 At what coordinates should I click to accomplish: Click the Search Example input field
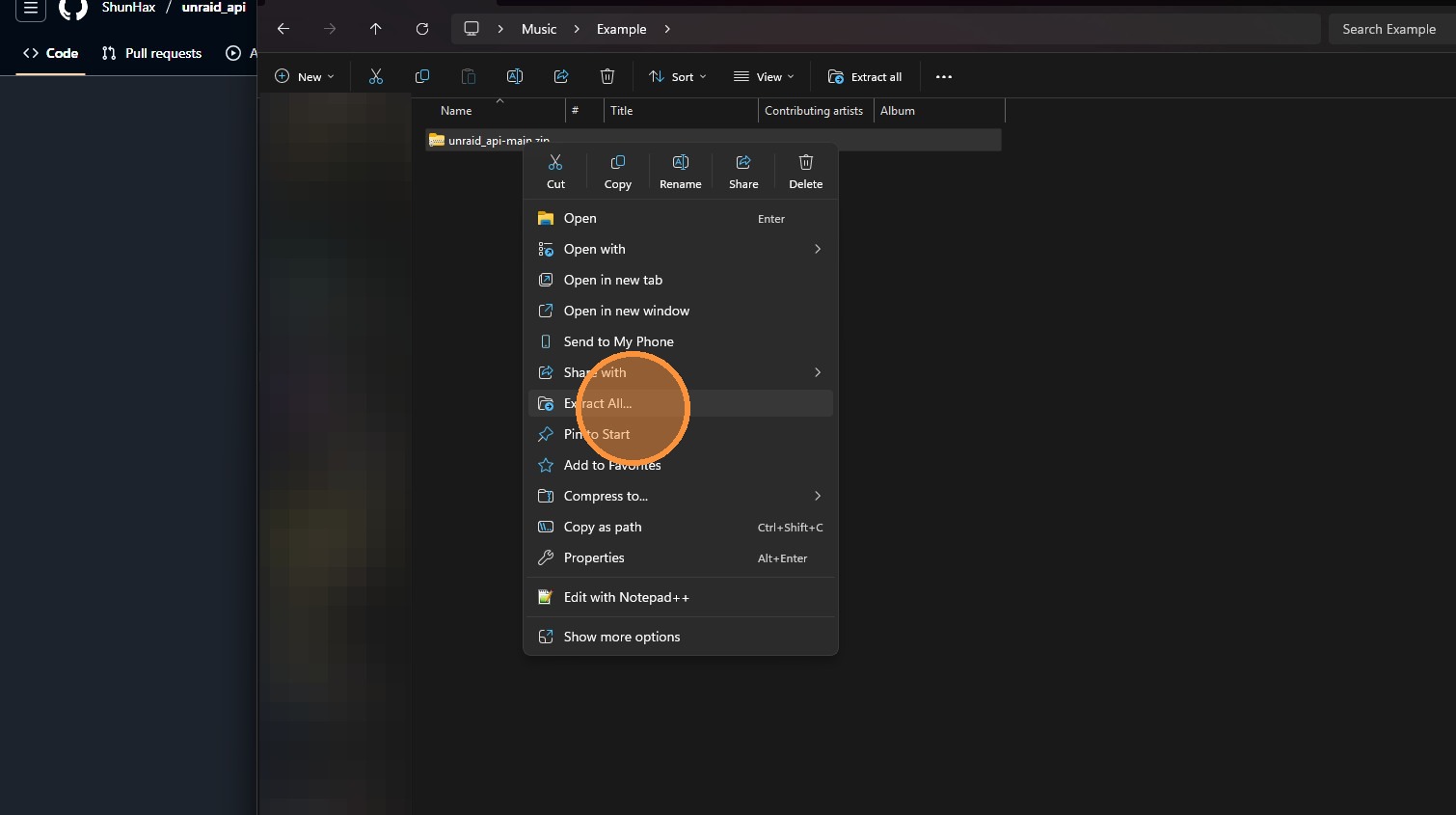coord(1389,29)
